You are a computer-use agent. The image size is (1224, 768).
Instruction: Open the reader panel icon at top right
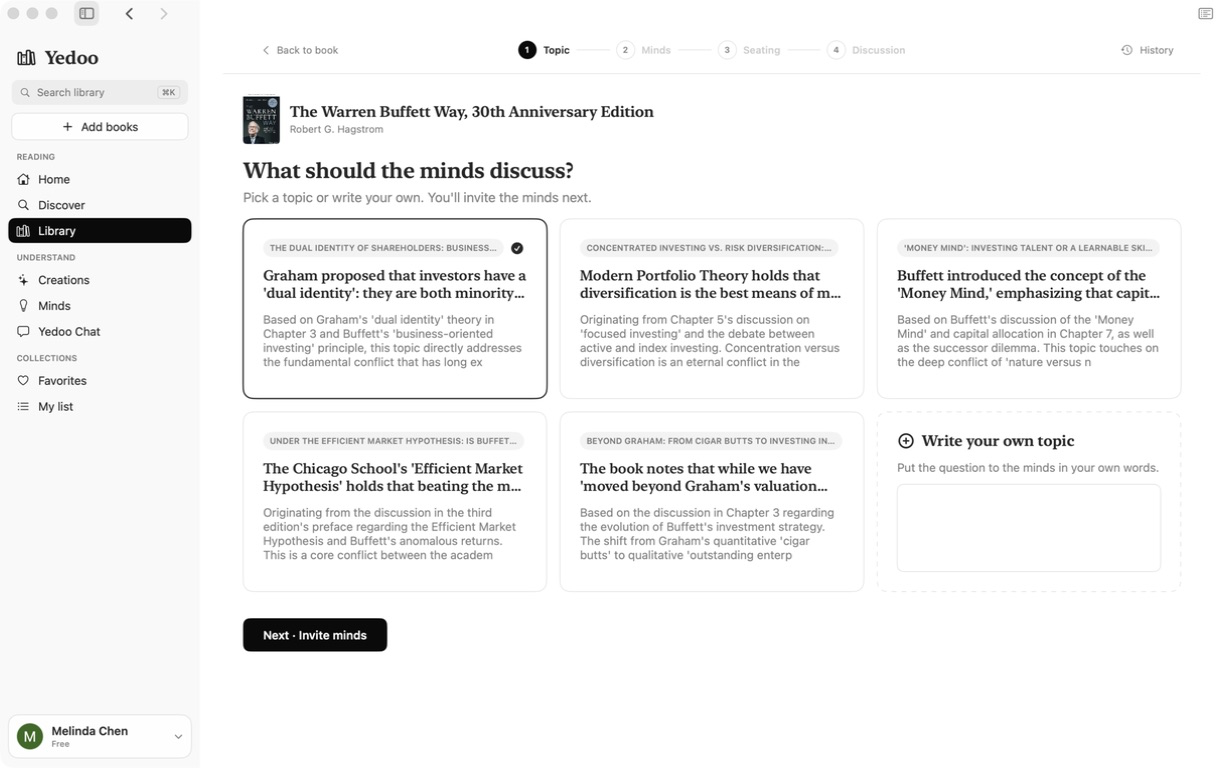(1205, 14)
